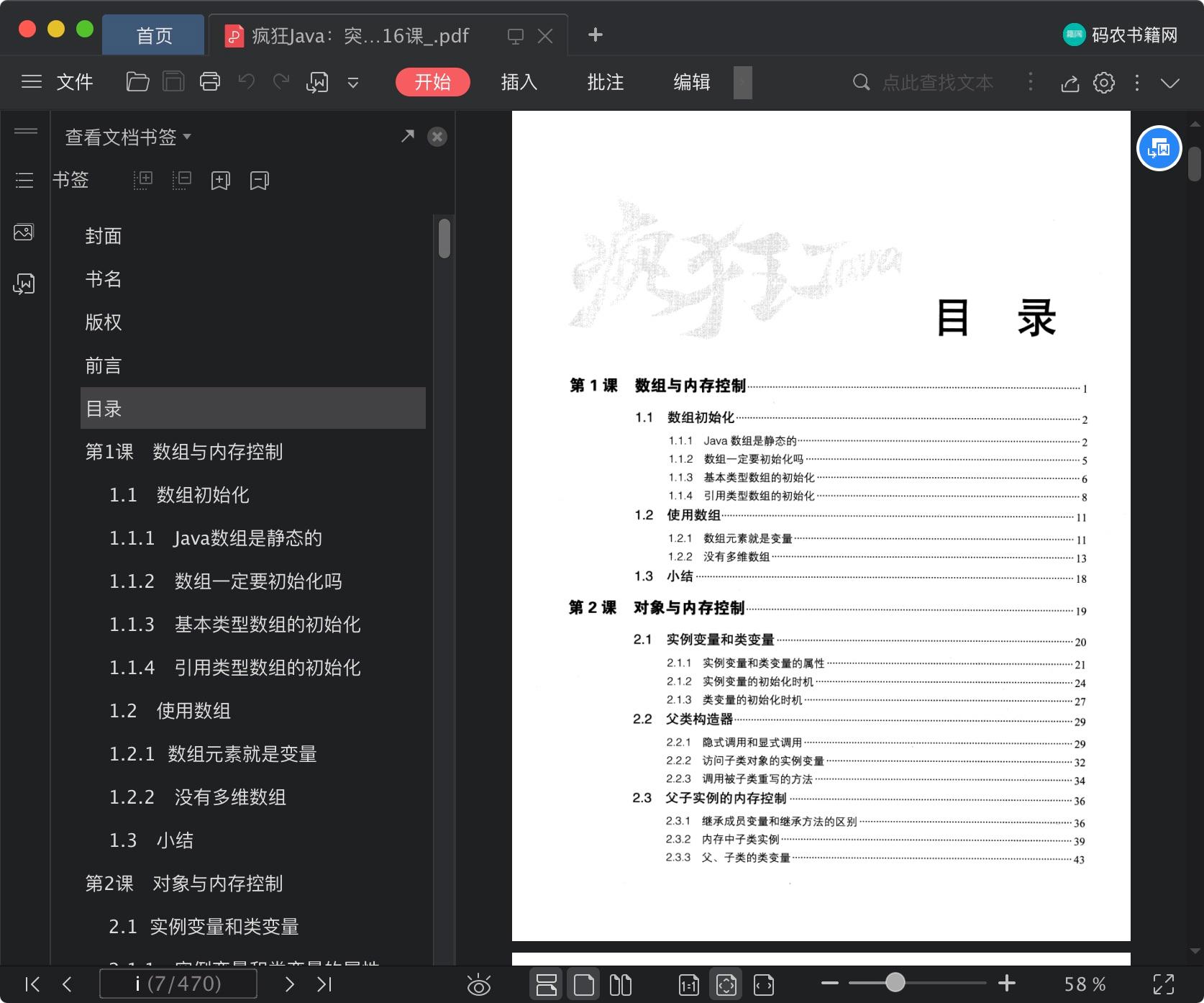Select the bookmarks list sidebar icon
Screen dimensions: 1204x1003
point(24,180)
